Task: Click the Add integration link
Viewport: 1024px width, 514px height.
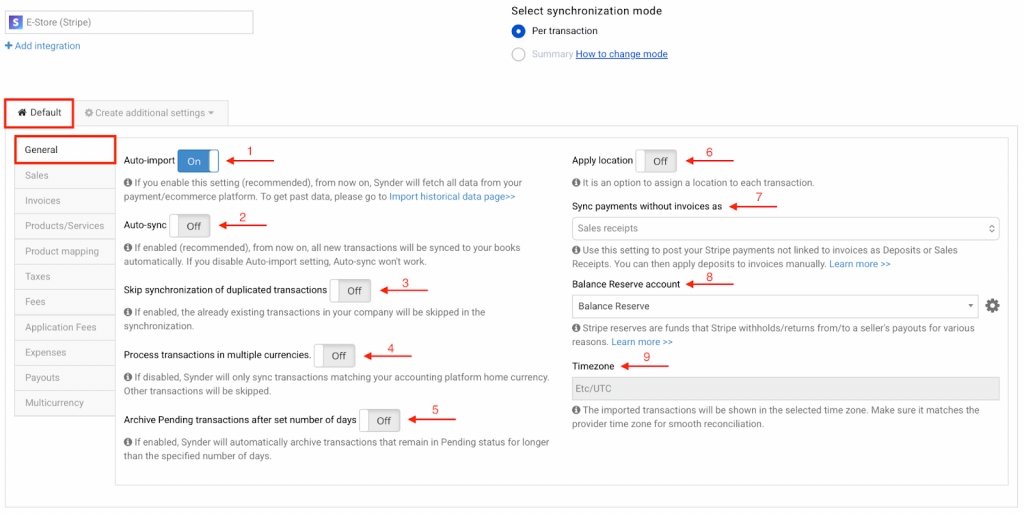Action: (x=43, y=46)
